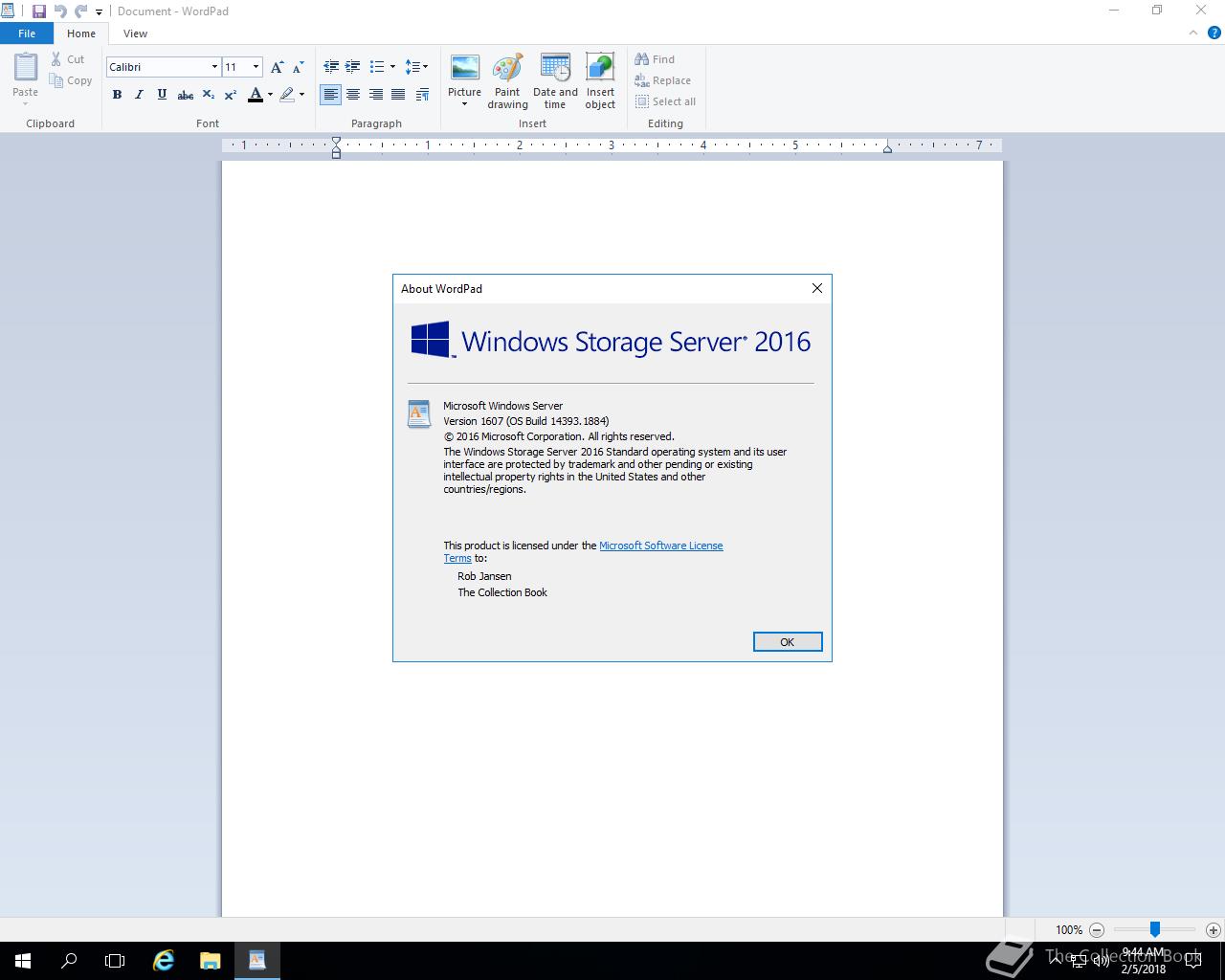1225x980 pixels.
Task: Click the Shrink font icon
Action: tap(298, 67)
